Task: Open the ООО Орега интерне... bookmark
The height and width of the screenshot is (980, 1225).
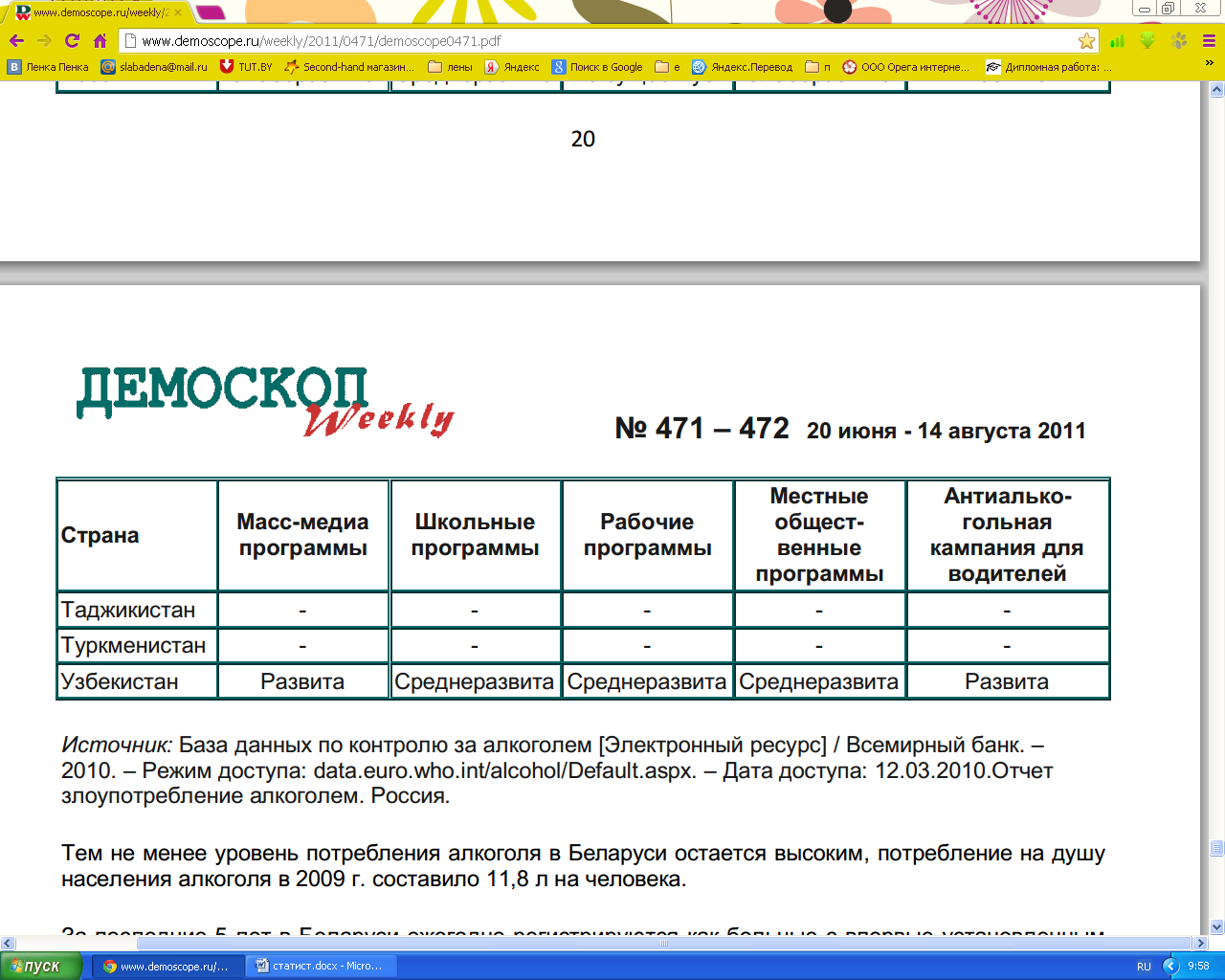Action: coord(906,67)
